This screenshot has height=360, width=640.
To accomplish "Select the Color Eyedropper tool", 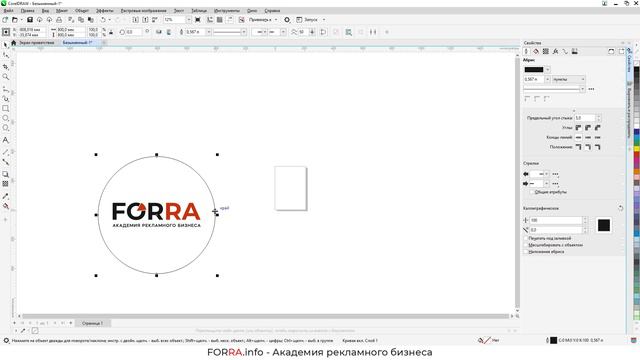I will [6, 196].
